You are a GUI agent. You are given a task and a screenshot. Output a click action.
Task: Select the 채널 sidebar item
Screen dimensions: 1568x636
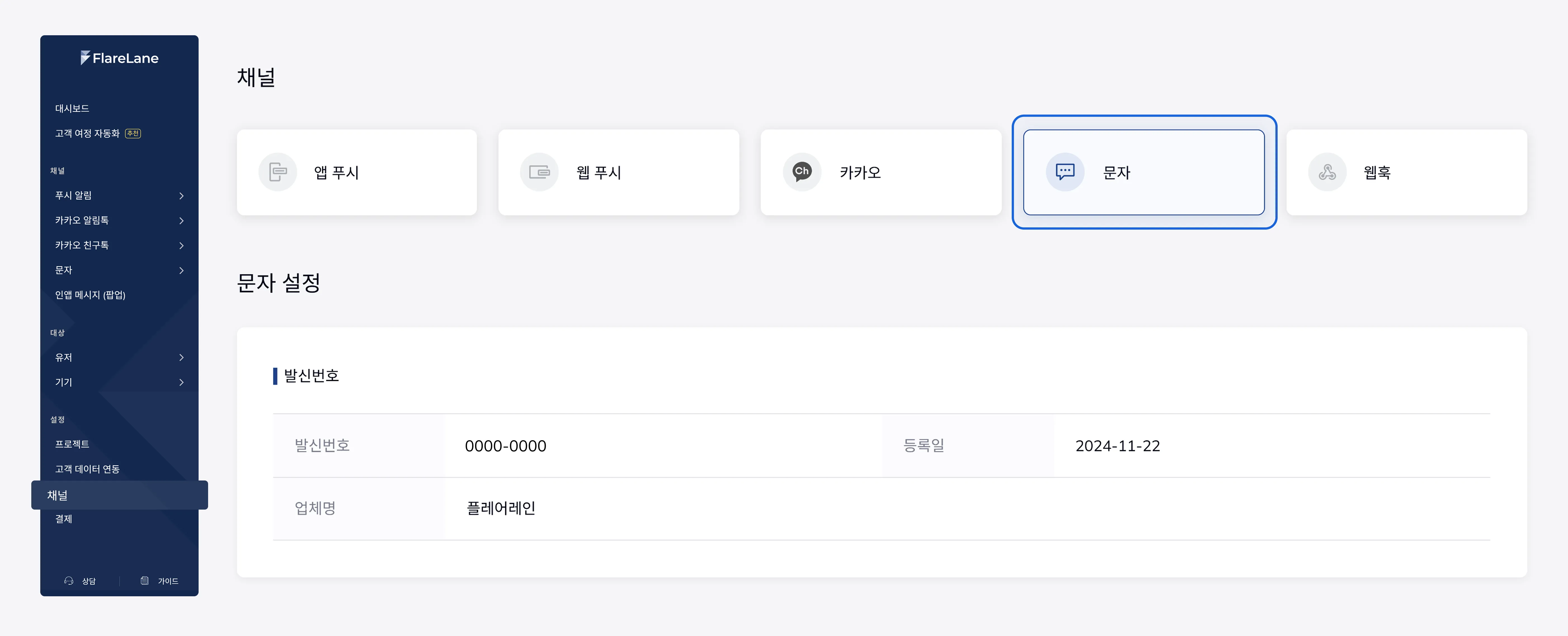[x=119, y=495]
